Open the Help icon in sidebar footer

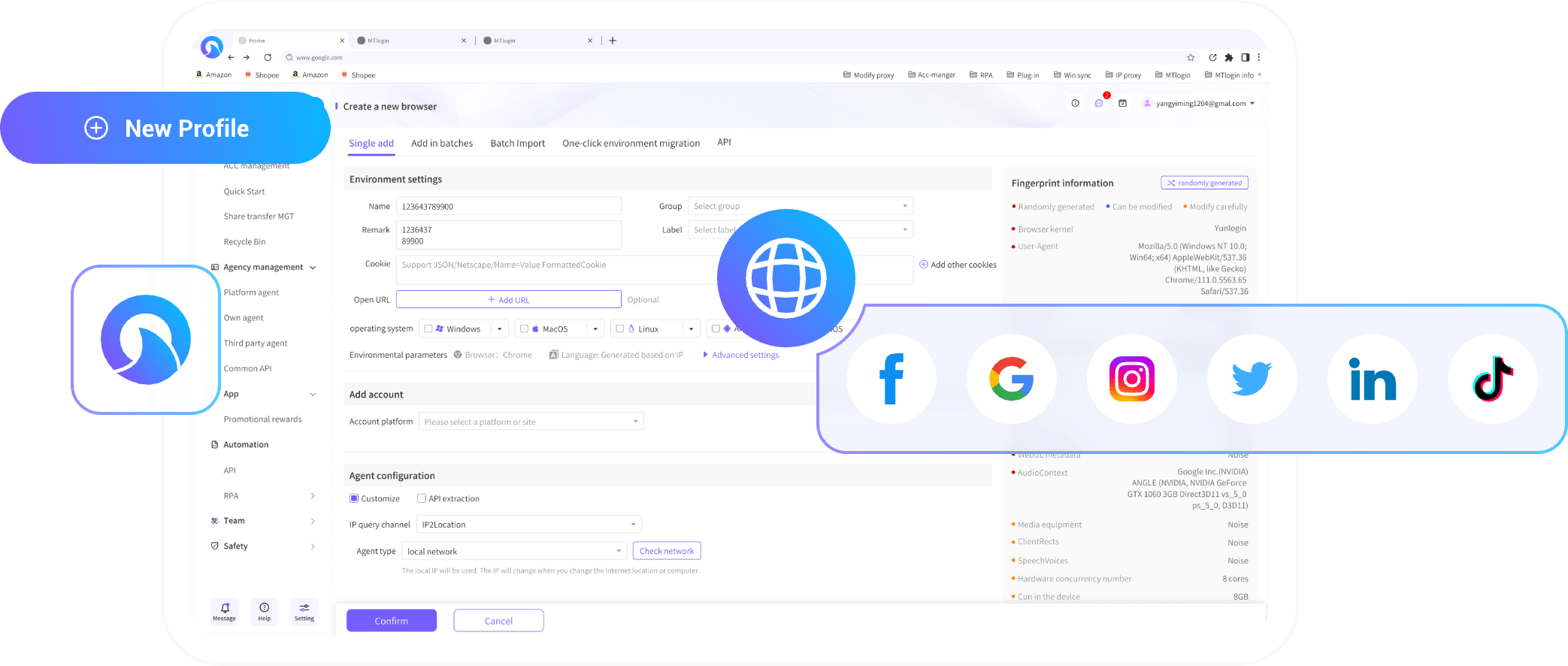[x=265, y=611]
